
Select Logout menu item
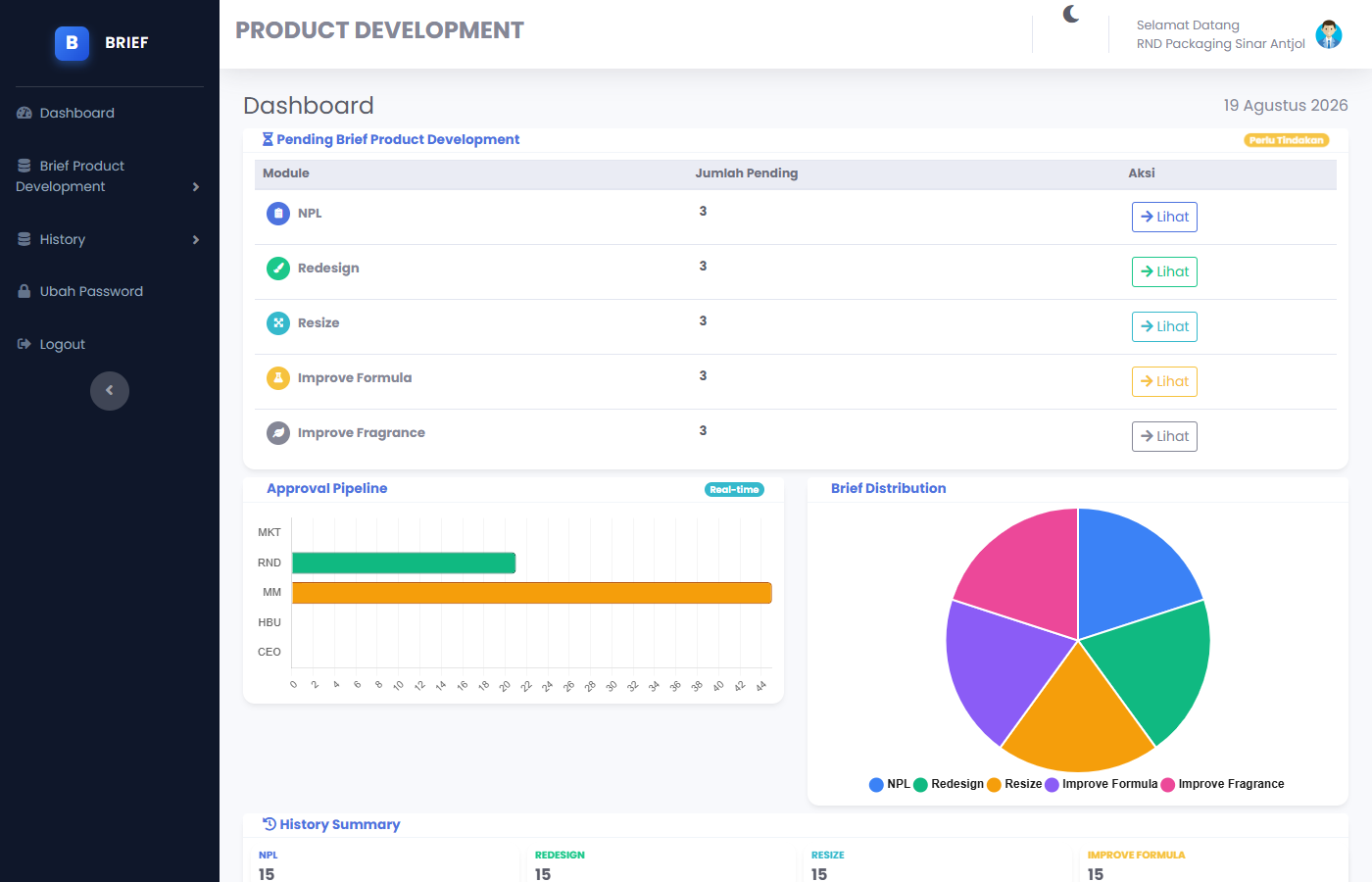click(110, 344)
